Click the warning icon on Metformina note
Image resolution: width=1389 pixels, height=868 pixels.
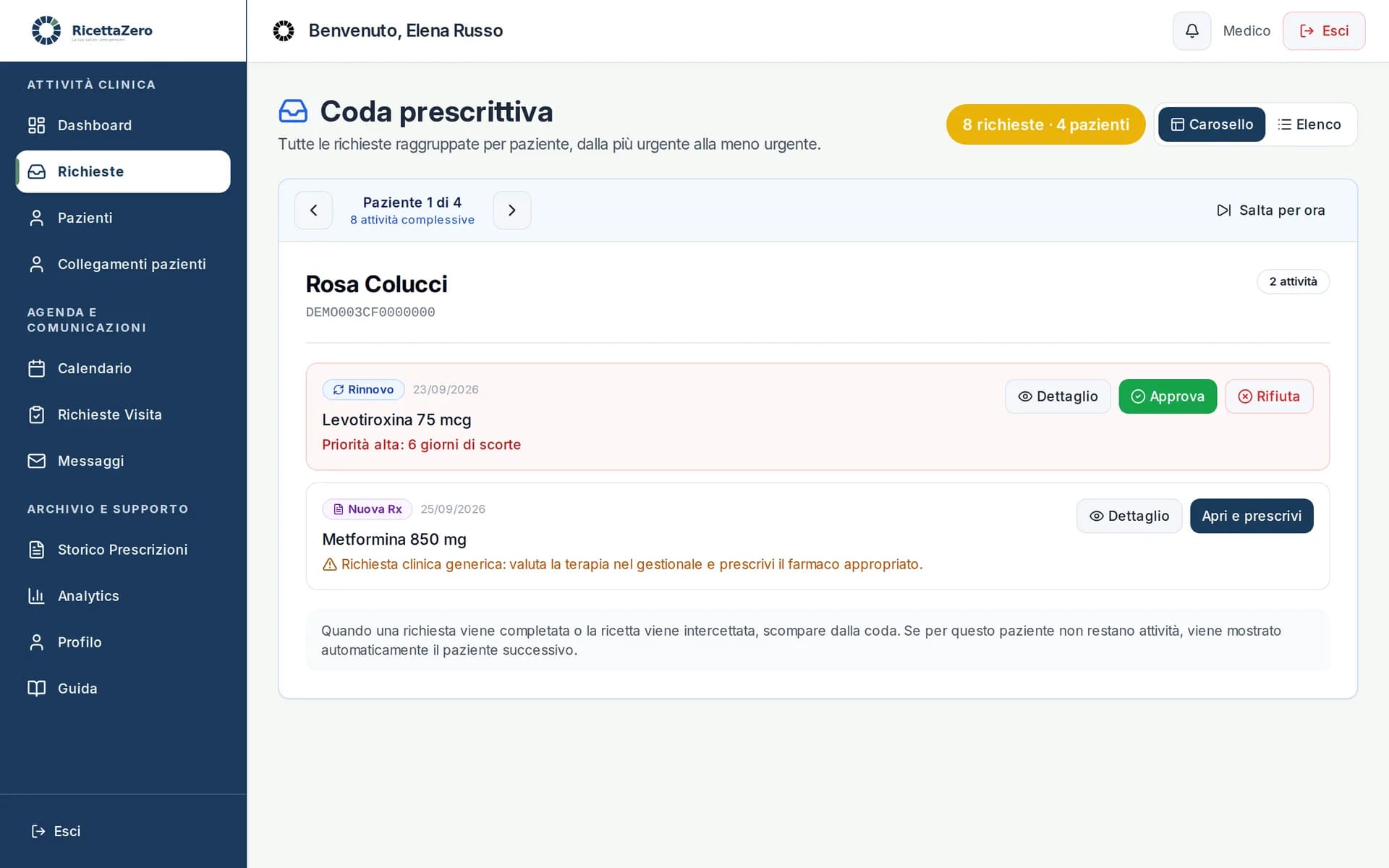coord(330,565)
